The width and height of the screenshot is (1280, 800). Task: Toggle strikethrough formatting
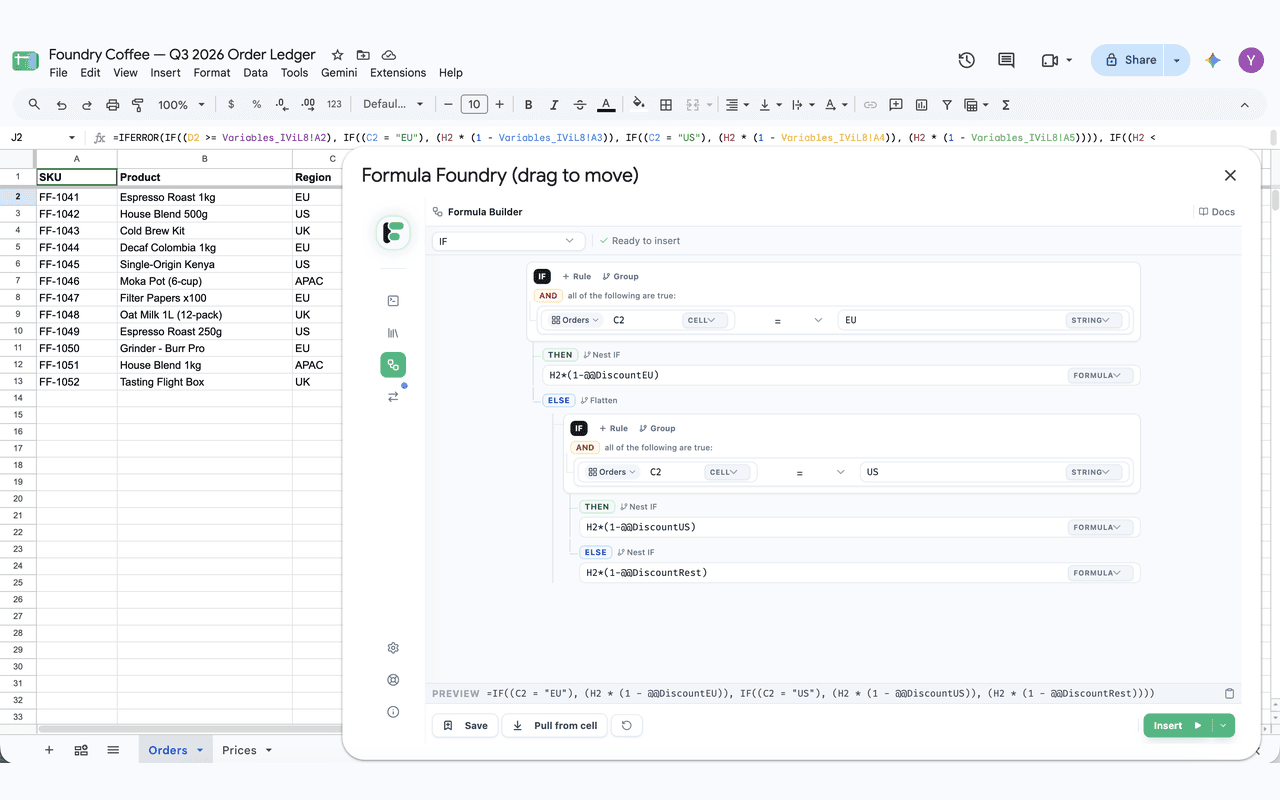(580, 104)
